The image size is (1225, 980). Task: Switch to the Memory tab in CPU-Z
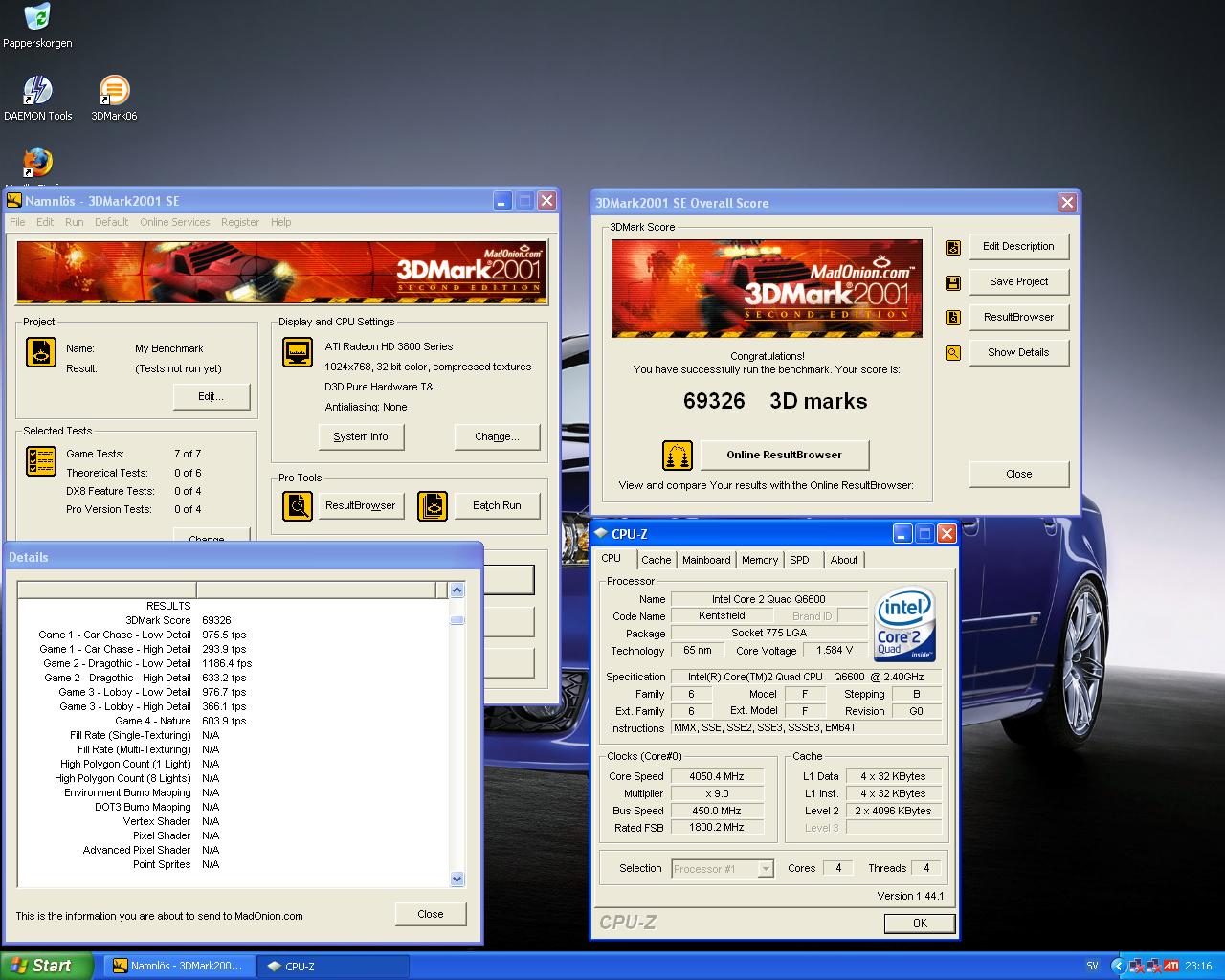coord(760,560)
